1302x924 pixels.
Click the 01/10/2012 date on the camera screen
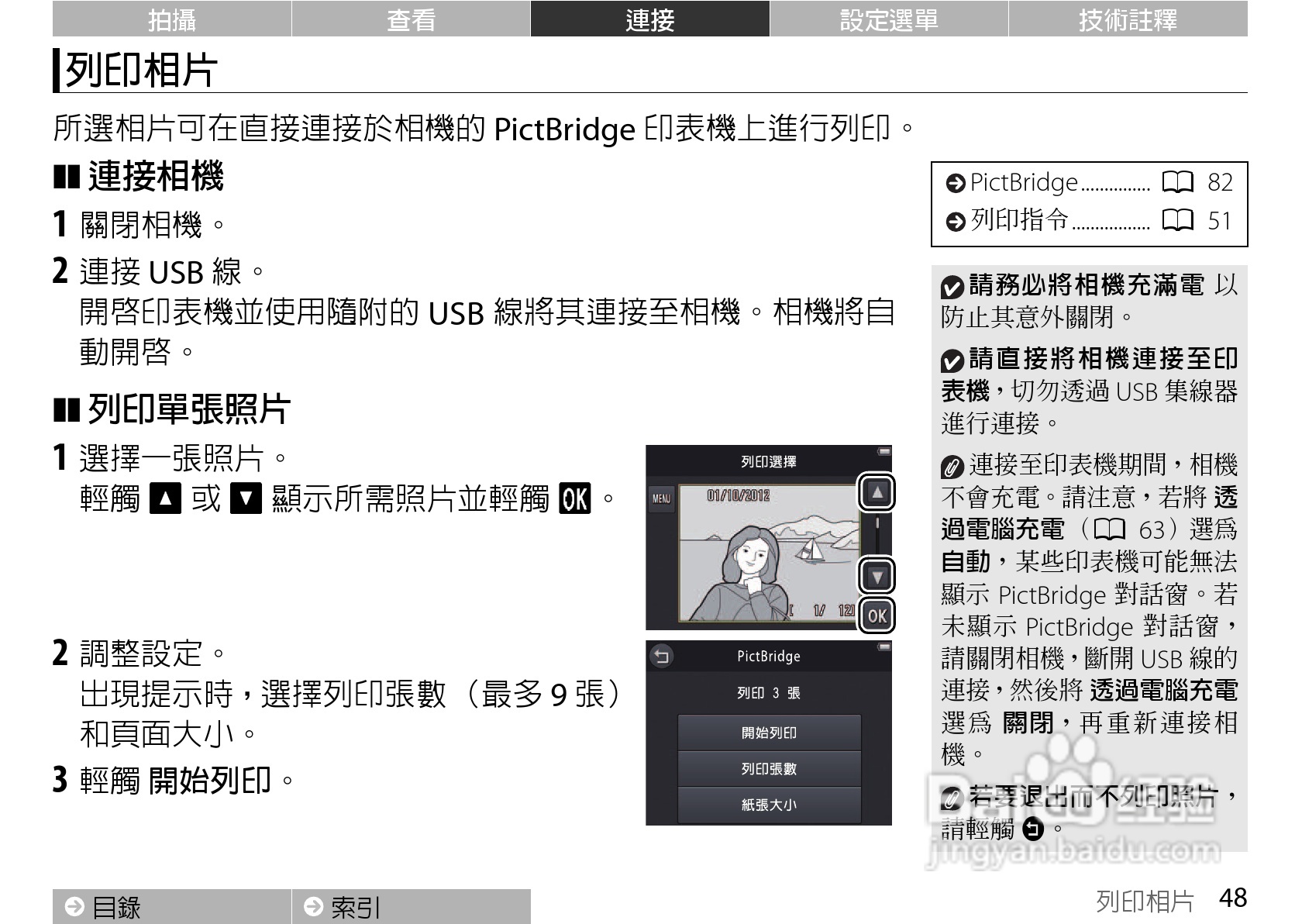738,496
